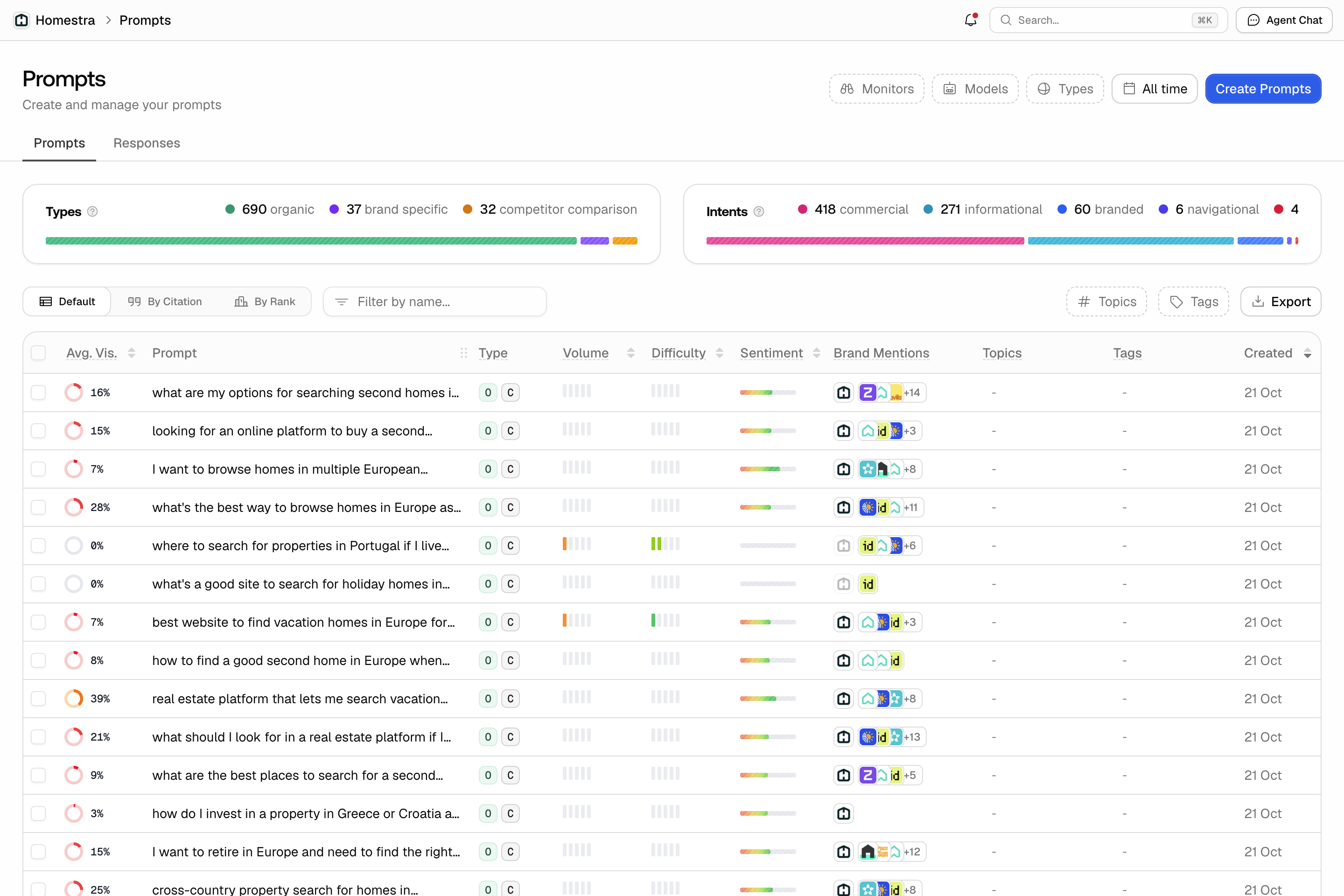Open the Types filter dropdown
This screenshot has width=1344, height=896.
[1065, 89]
